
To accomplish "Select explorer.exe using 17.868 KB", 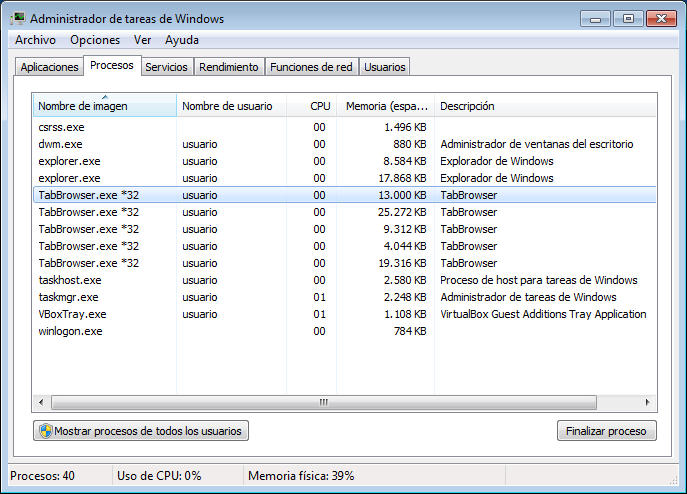I will [344, 178].
